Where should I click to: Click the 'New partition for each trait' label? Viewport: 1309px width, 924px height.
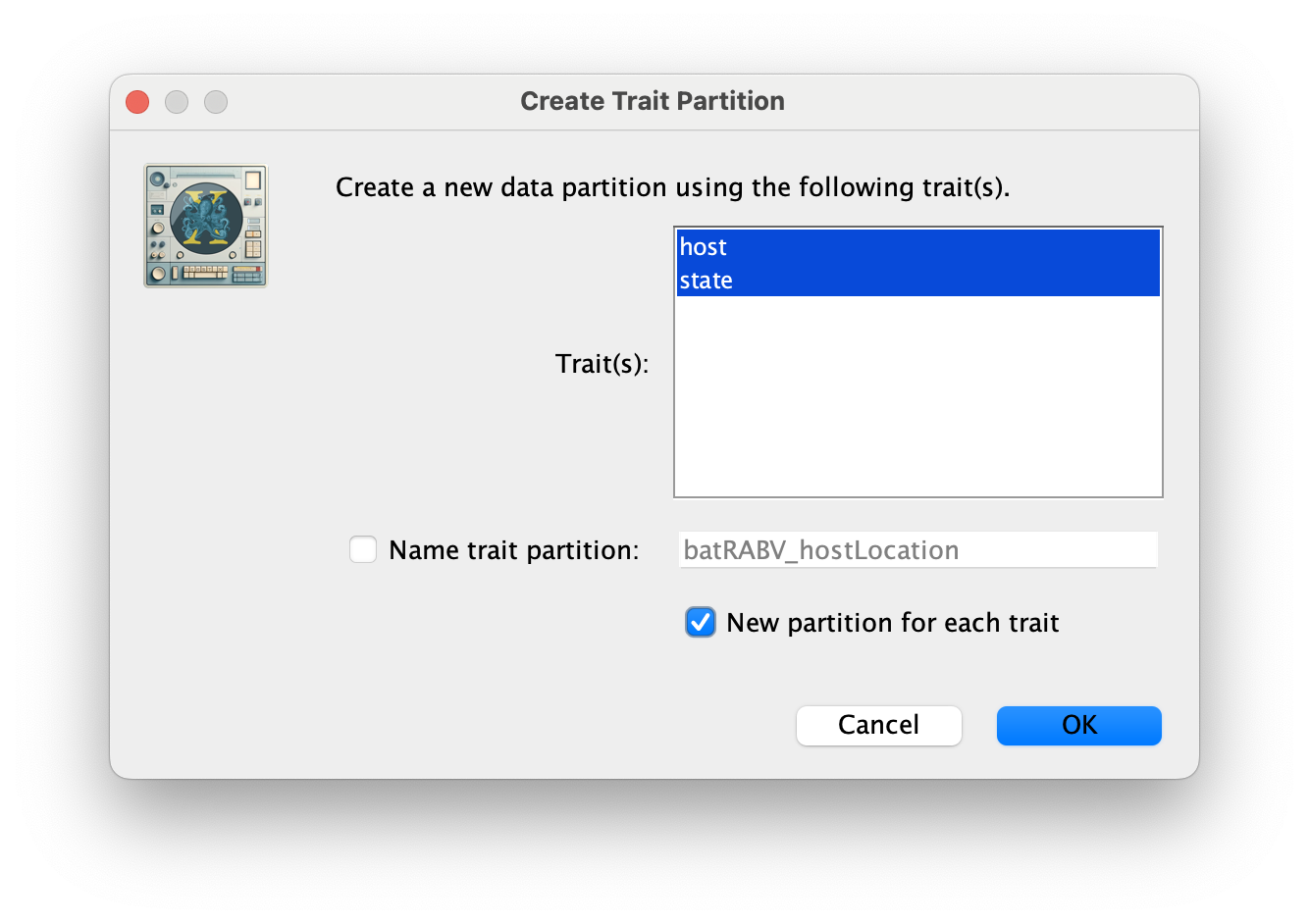click(x=893, y=623)
